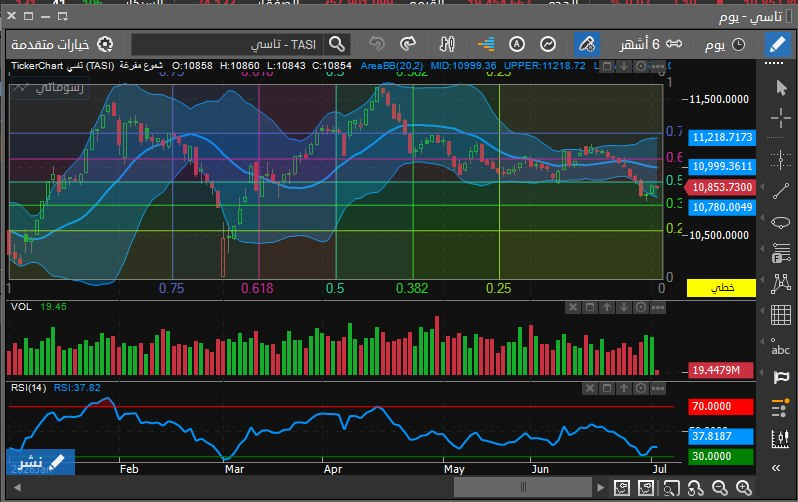Viewport: 798px width, 502px height.
Task: Click the magnifier search icon
Action: point(337,45)
